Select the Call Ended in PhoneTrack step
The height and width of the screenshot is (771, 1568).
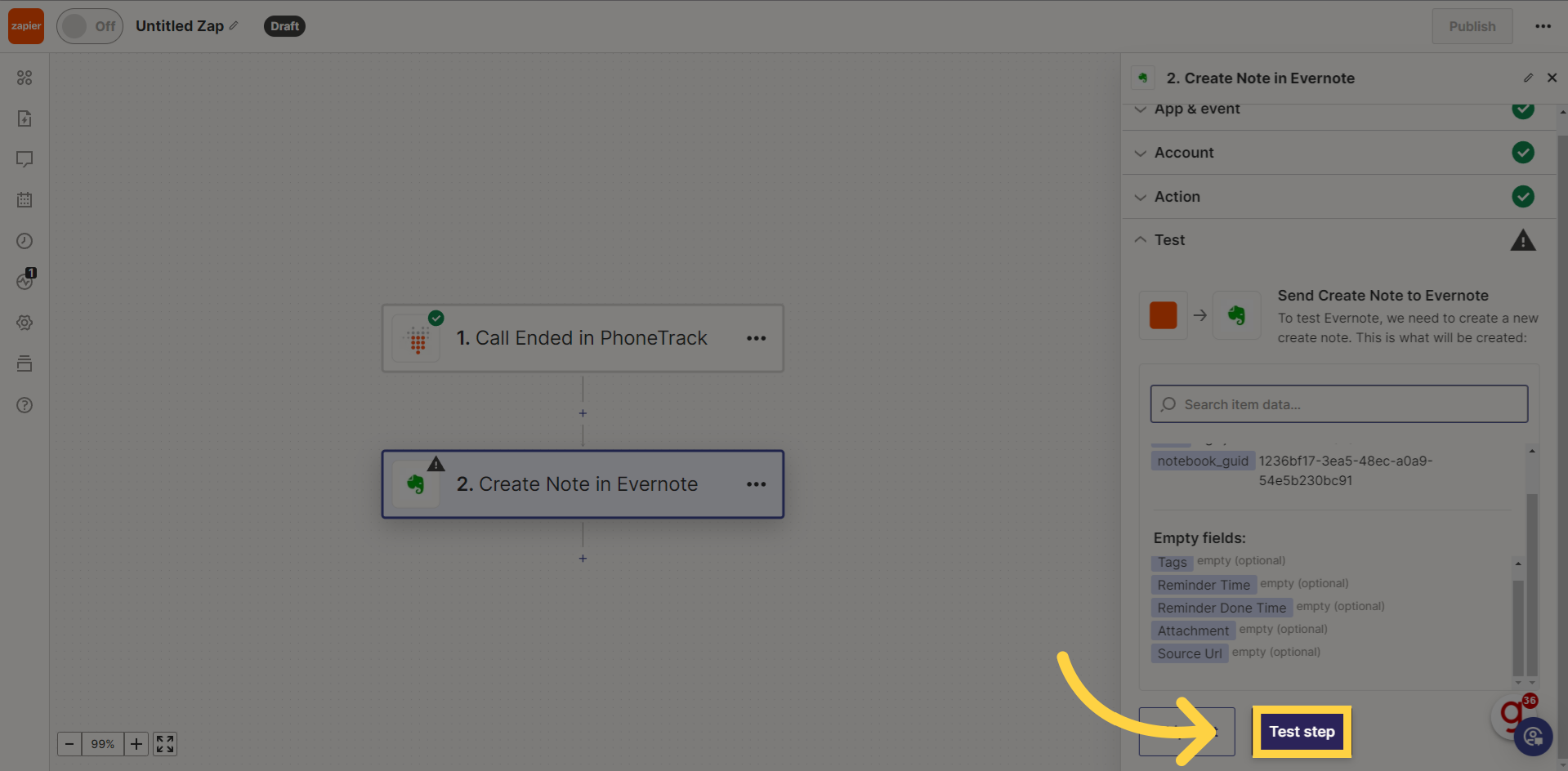583,338
